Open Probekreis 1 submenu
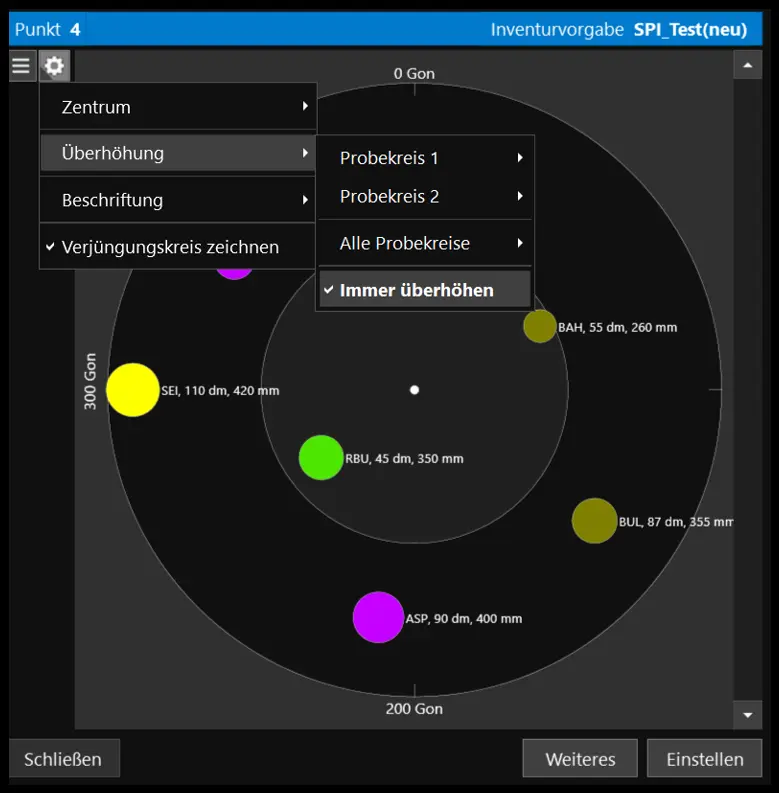Viewport: 779px width, 793px height. [x=425, y=158]
